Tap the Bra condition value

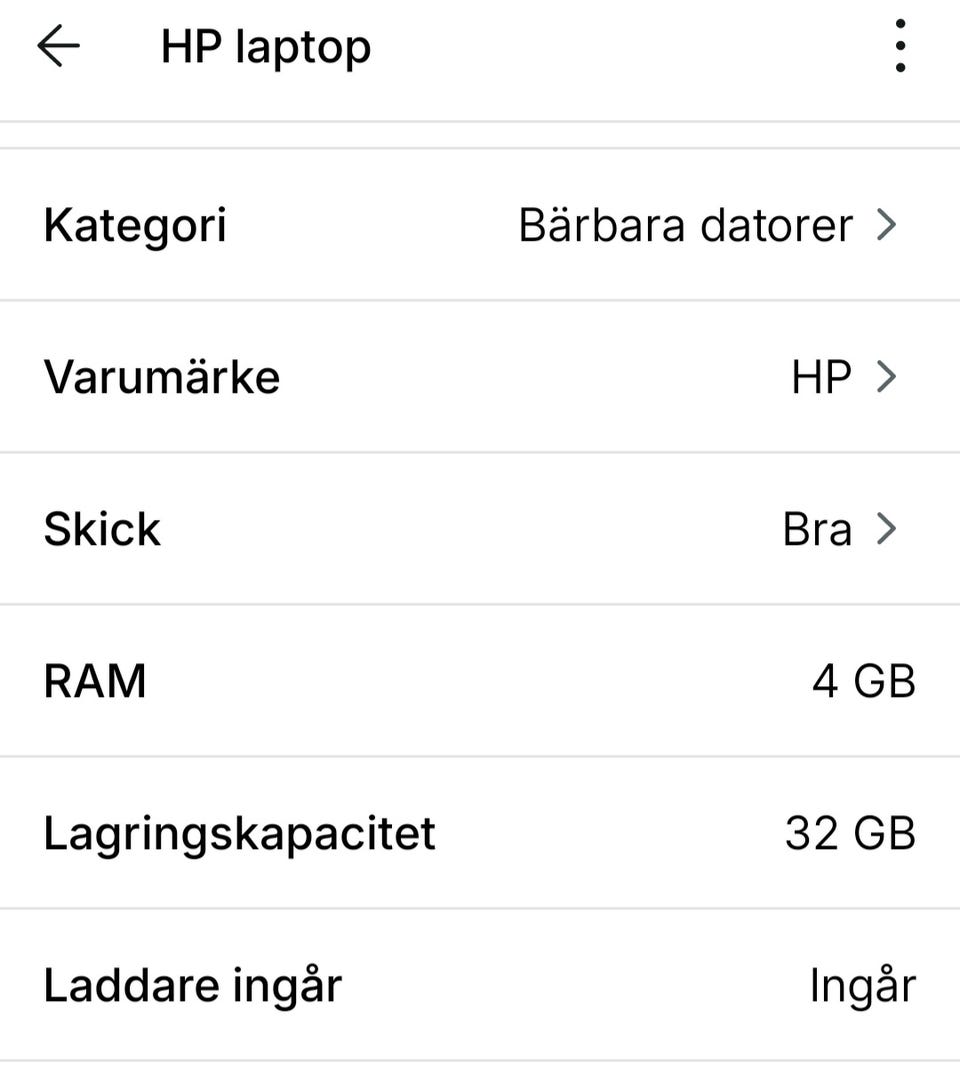tap(817, 529)
